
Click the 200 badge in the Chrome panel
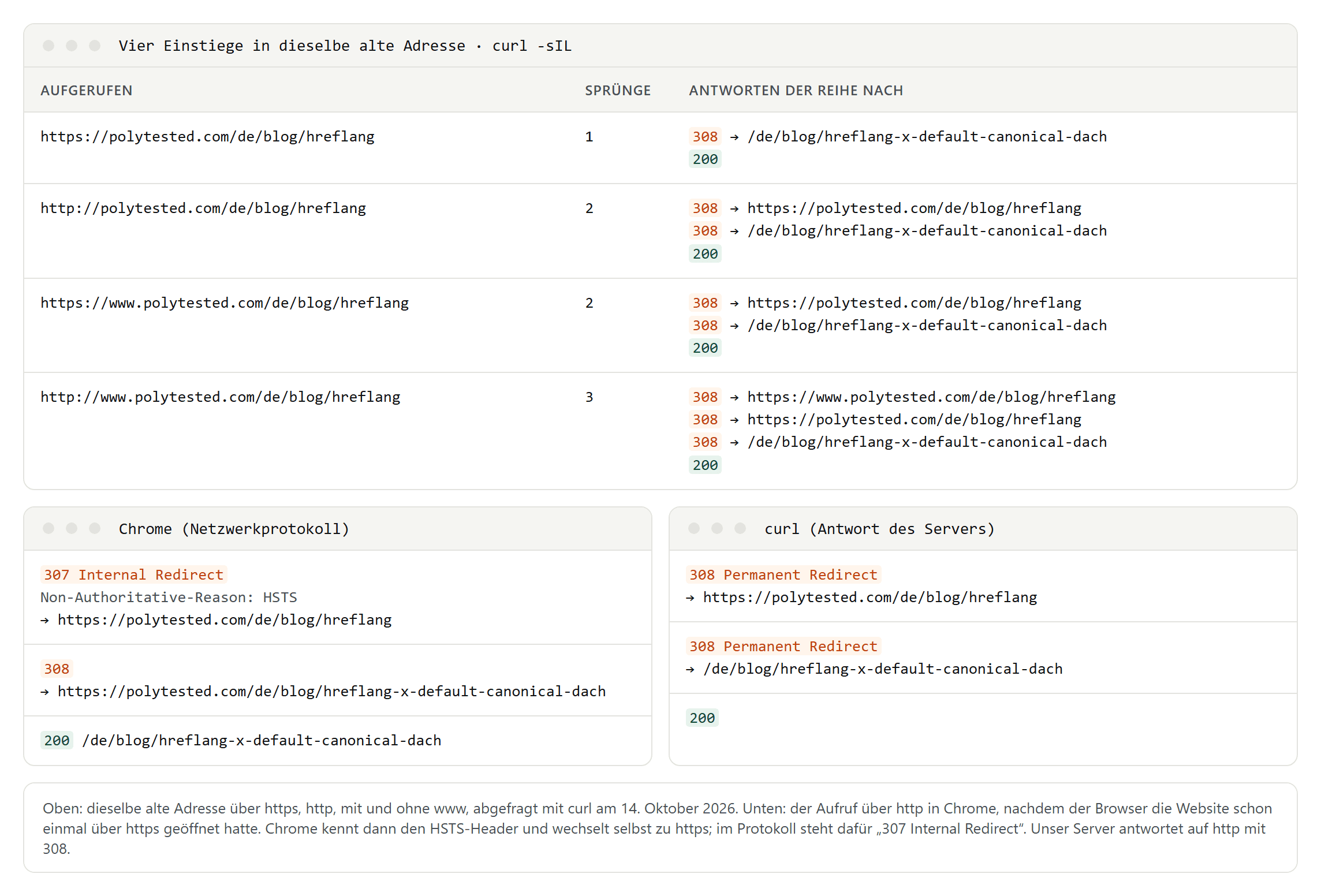pyautogui.click(x=57, y=741)
